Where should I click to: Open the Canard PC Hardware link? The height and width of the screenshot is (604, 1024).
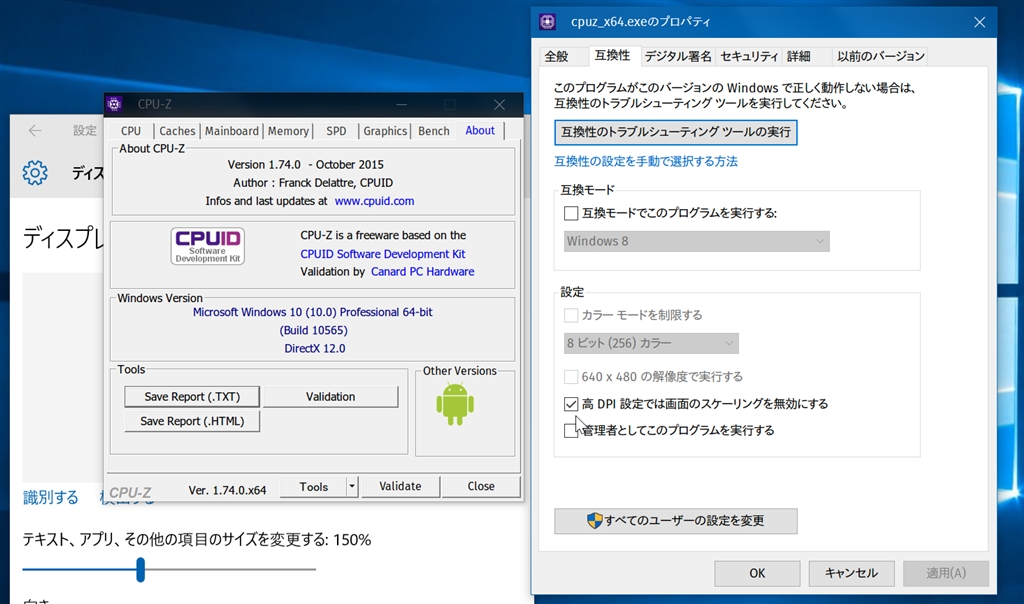coord(423,272)
